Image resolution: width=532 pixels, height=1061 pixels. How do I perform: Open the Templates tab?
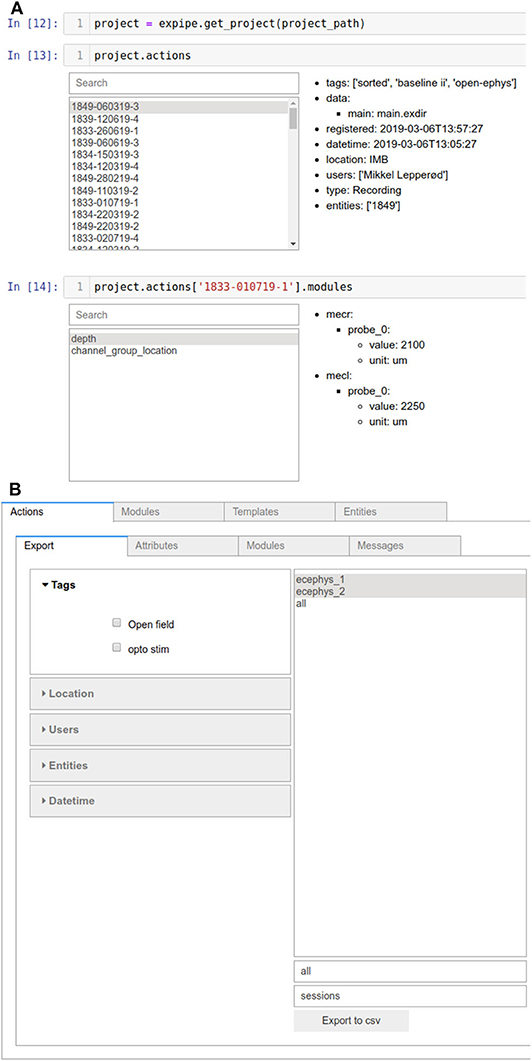coord(279,512)
